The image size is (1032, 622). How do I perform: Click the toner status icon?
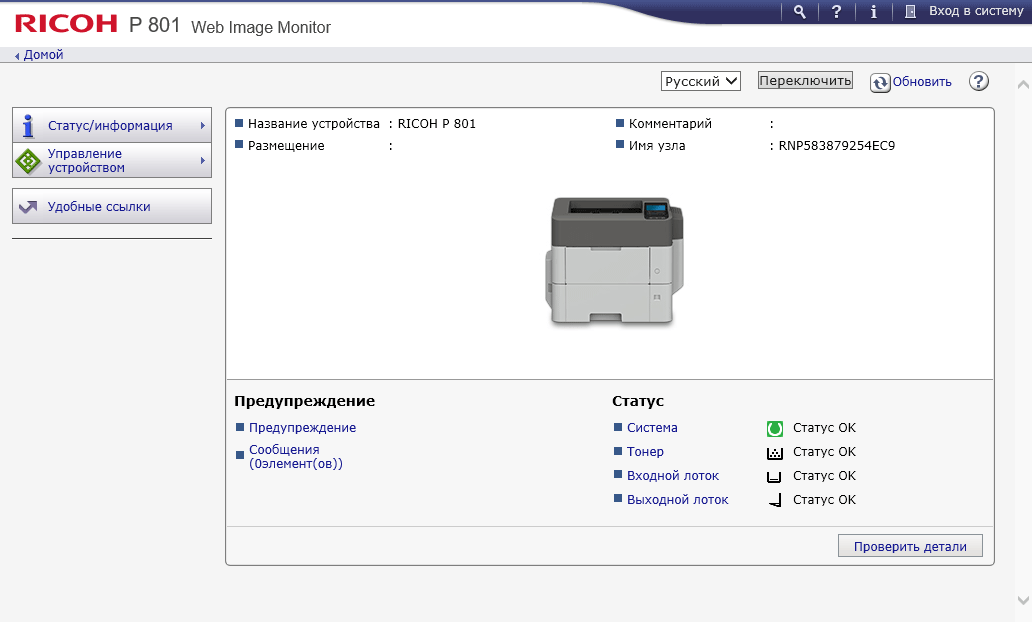(x=774, y=452)
